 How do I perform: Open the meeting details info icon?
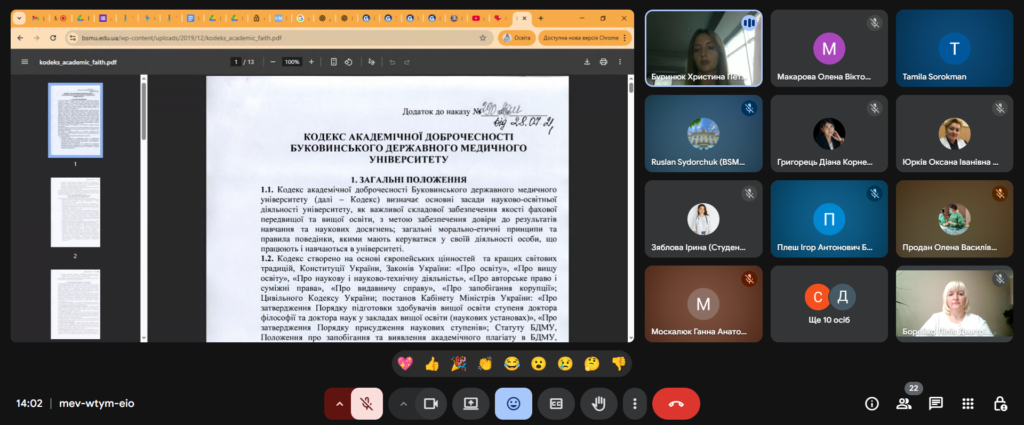click(x=872, y=403)
